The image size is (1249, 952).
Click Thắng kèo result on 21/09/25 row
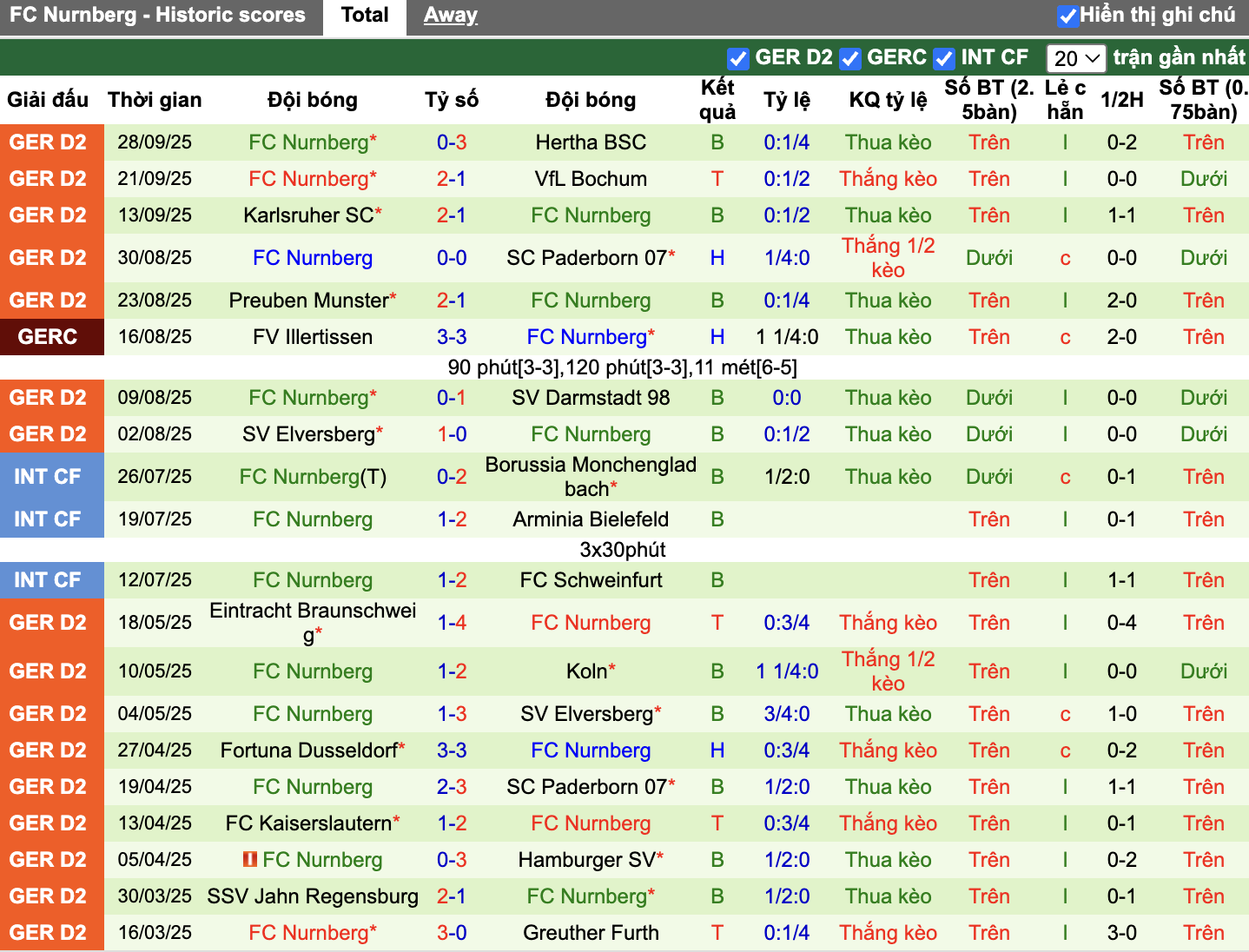click(x=888, y=179)
